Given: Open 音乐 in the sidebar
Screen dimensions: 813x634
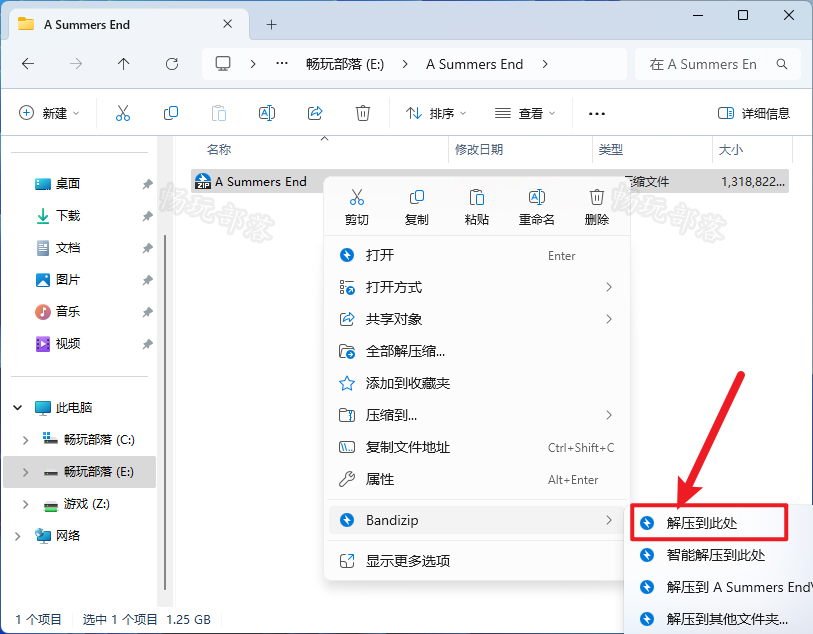Looking at the screenshot, I should tap(68, 312).
